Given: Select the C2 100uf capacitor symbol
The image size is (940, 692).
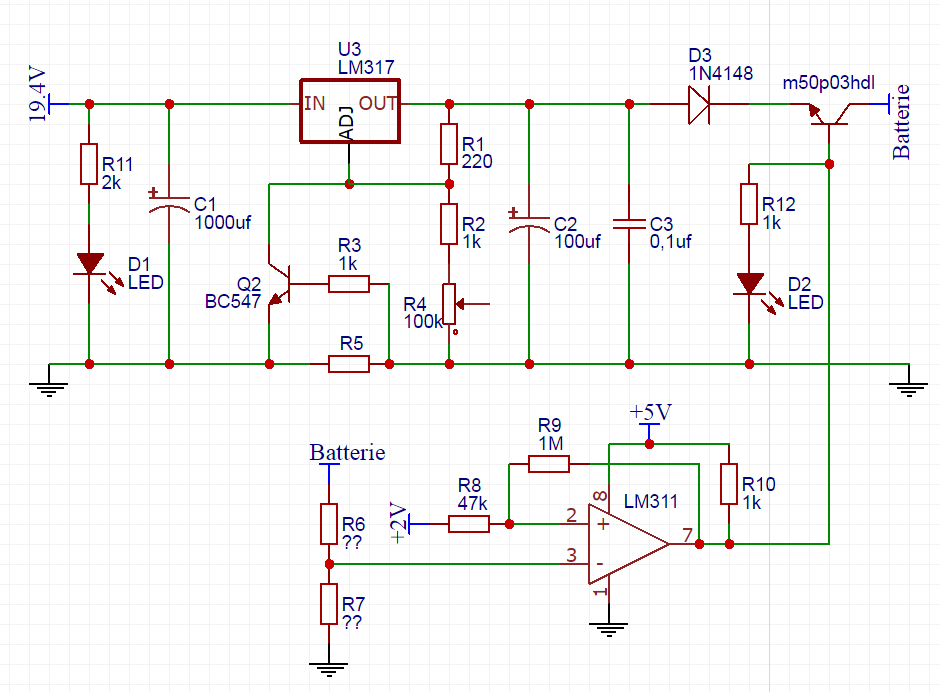Looking at the screenshot, I should [529, 222].
